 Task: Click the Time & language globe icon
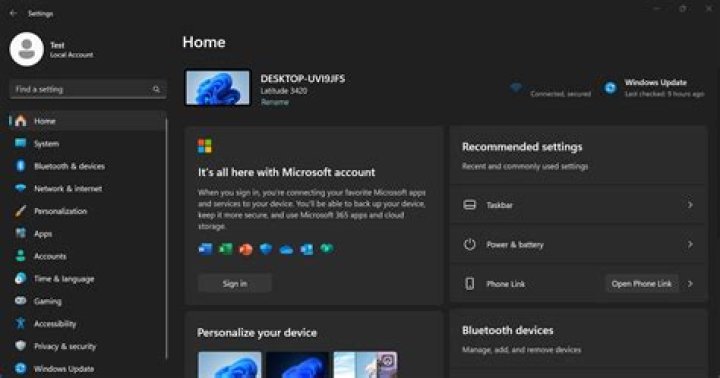click(x=21, y=278)
